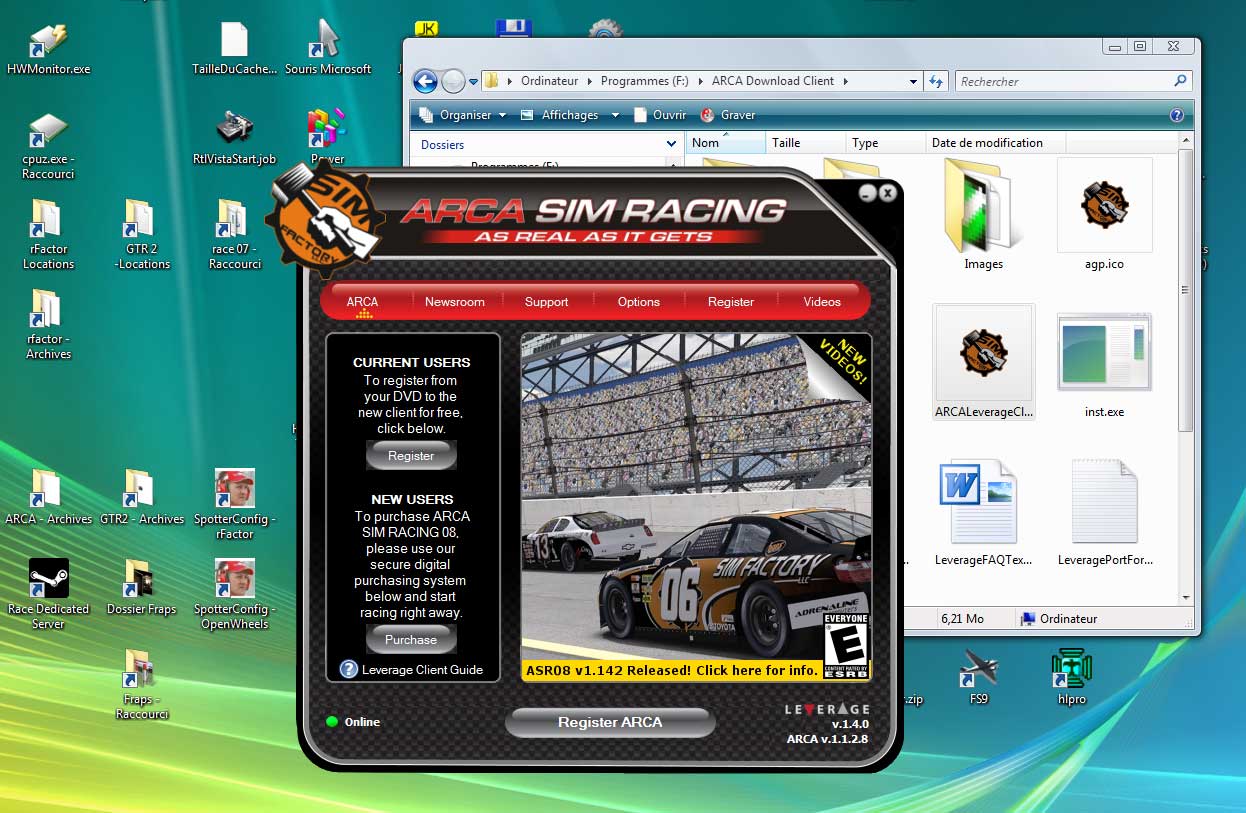Click the Programmes (F:) breadcrumb segment
Viewport: 1246px width, 813px height.
click(x=646, y=81)
